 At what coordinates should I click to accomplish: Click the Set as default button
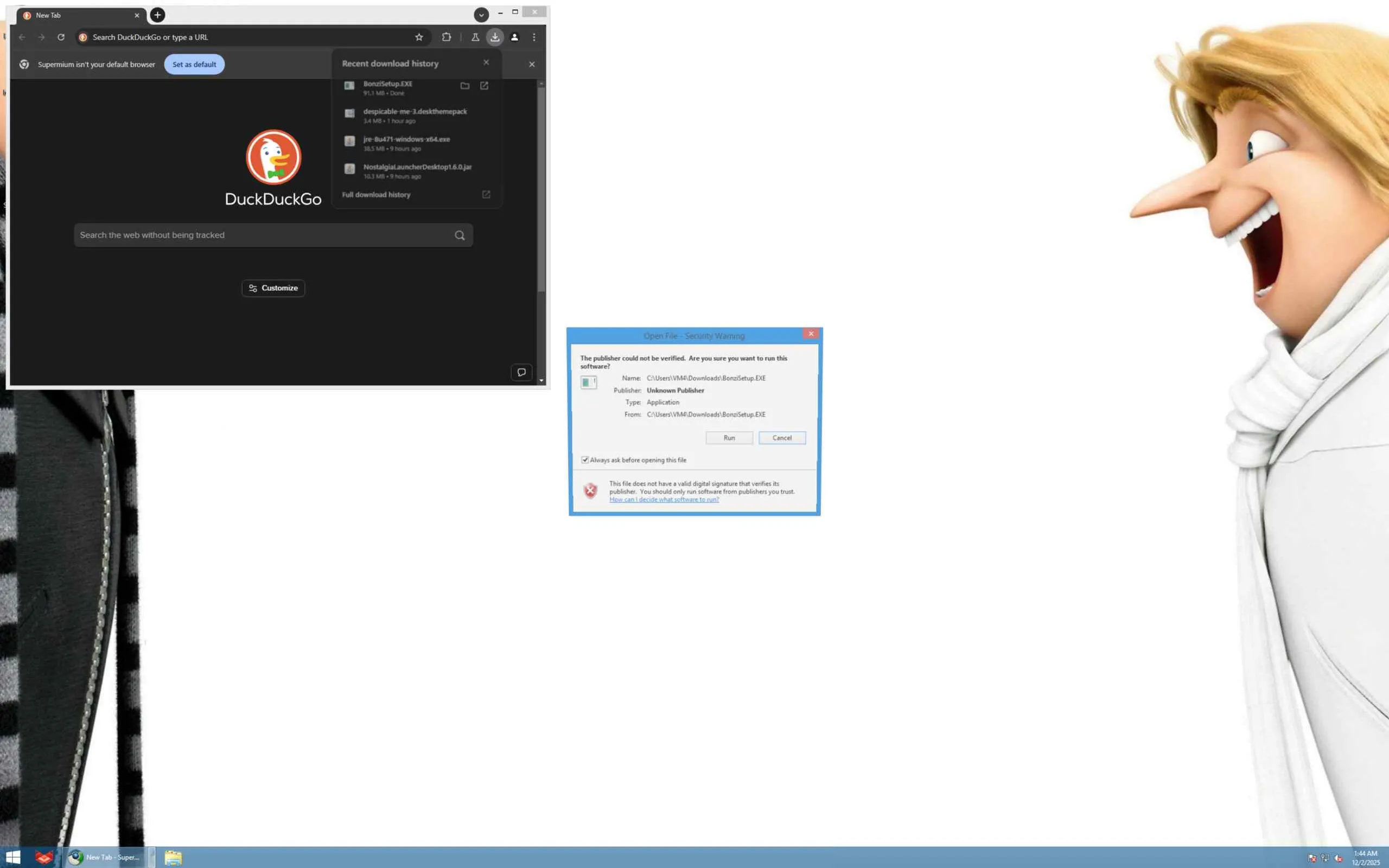point(194,65)
